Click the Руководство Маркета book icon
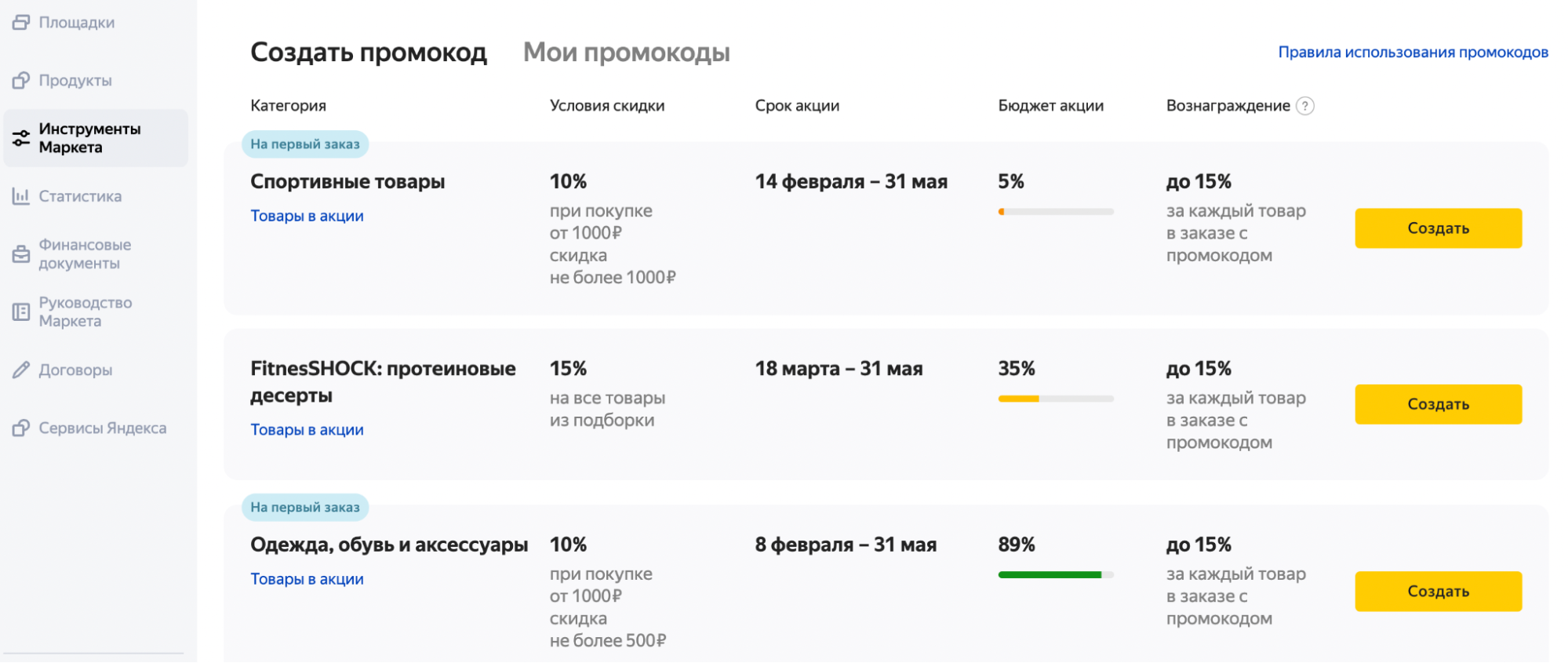 [21, 312]
